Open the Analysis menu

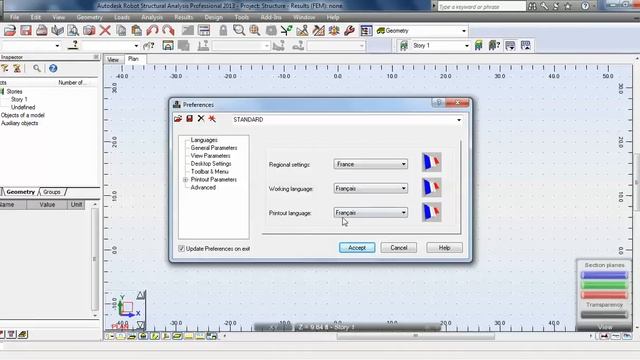[152, 17]
